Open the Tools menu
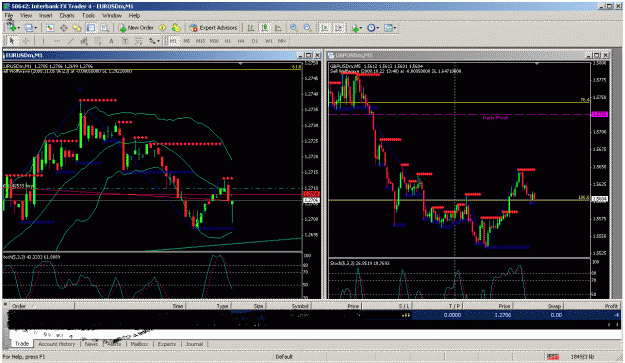The image size is (625, 363). [x=88, y=16]
